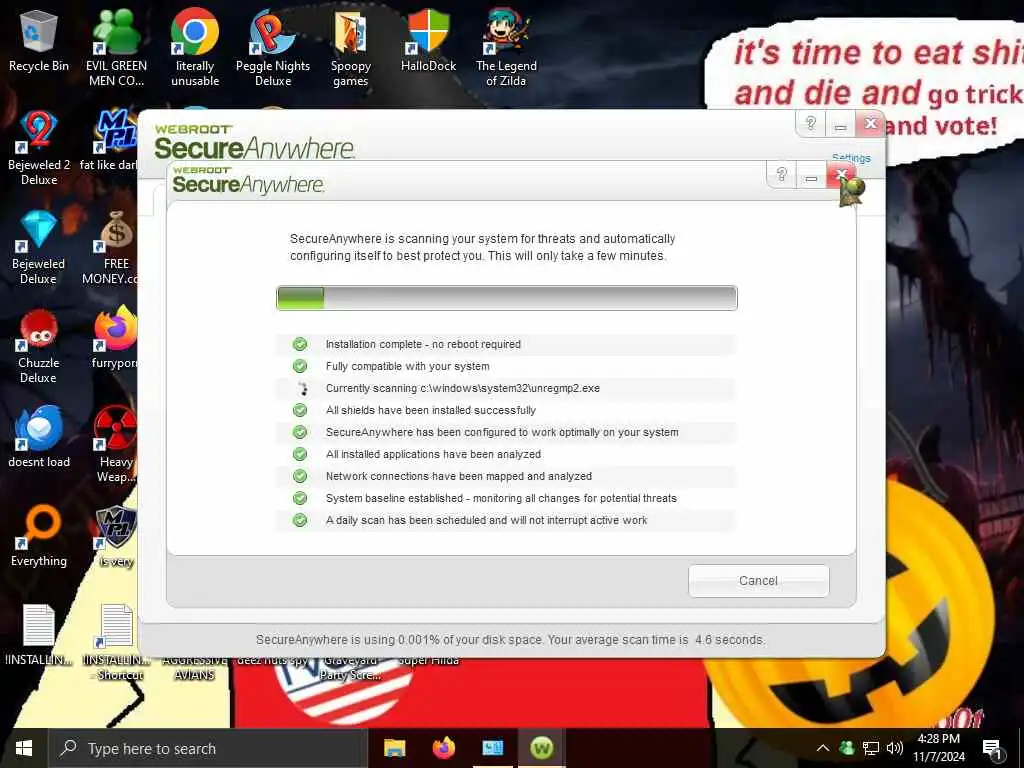The image size is (1024, 768).
Task: Click 'Installation complete - no reboot required' row
Action: [505, 344]
